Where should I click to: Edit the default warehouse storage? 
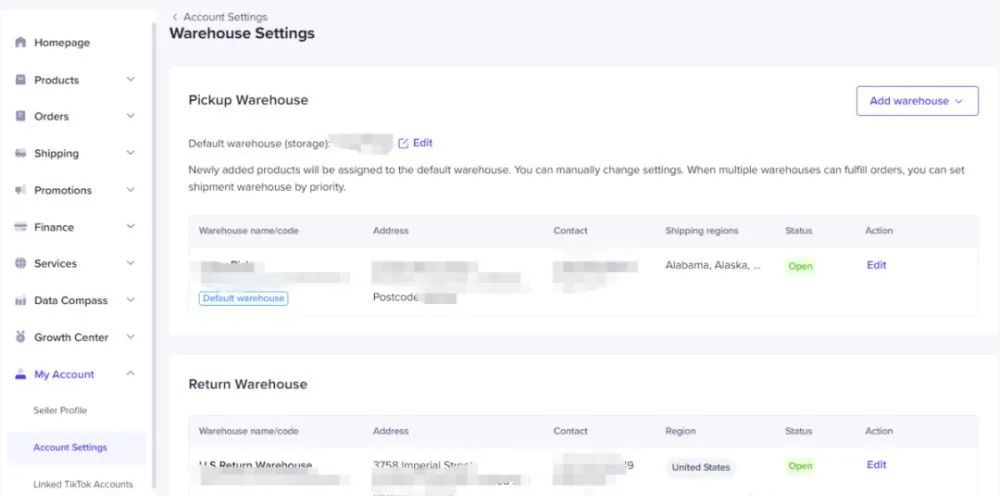click(415, 143)
